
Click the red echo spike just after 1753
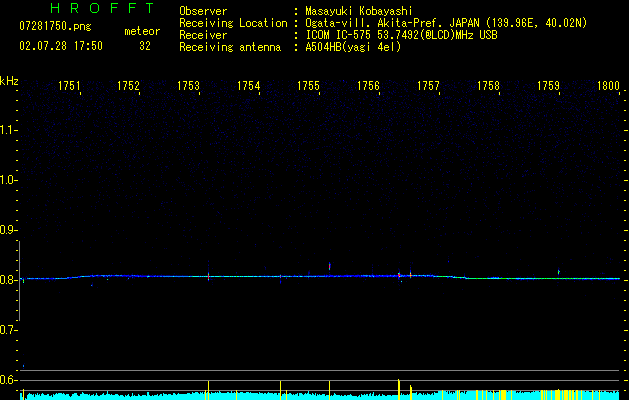pyautogui.click(x=209, y=276)
